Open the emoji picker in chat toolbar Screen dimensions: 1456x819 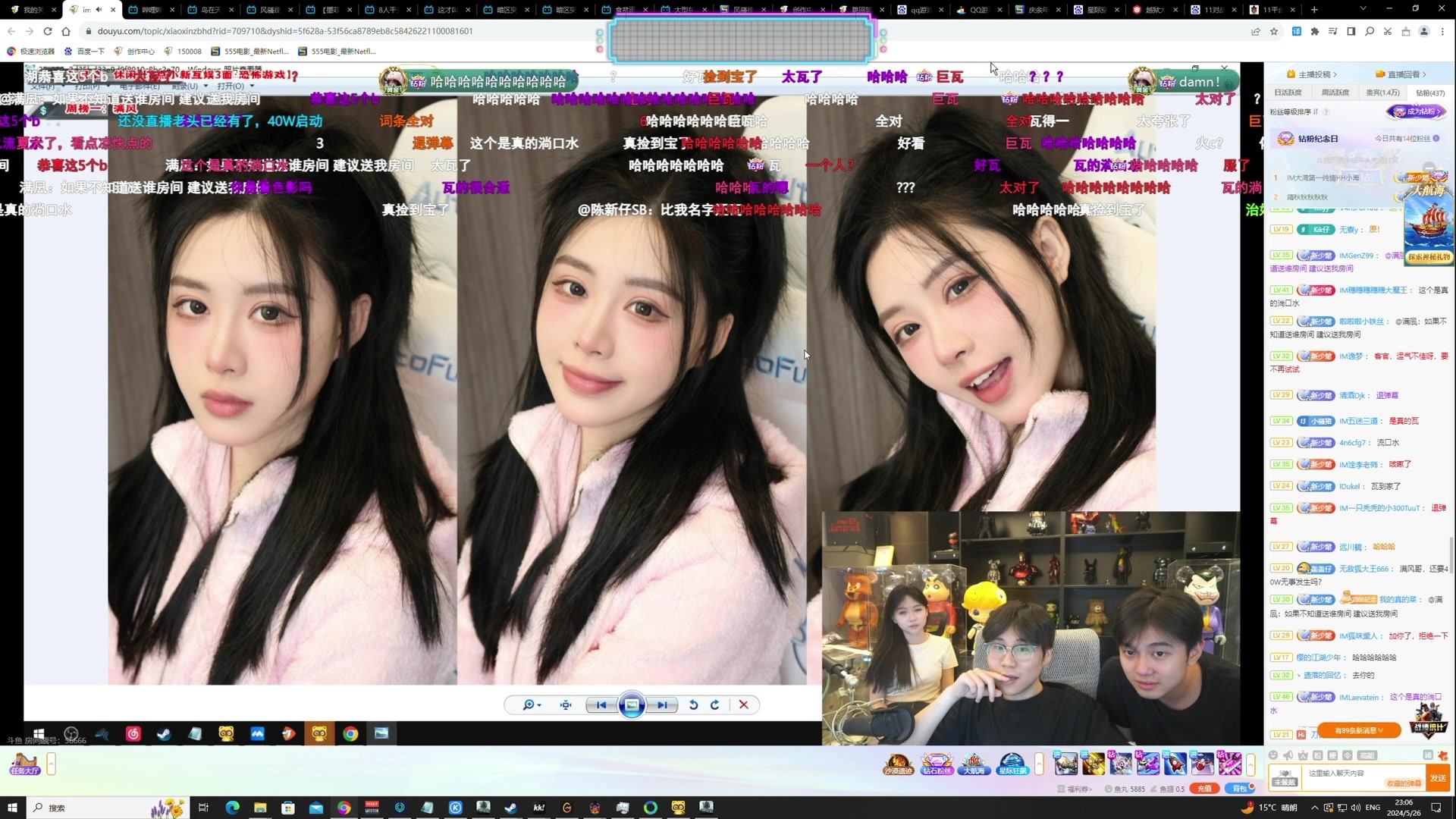1273,755
